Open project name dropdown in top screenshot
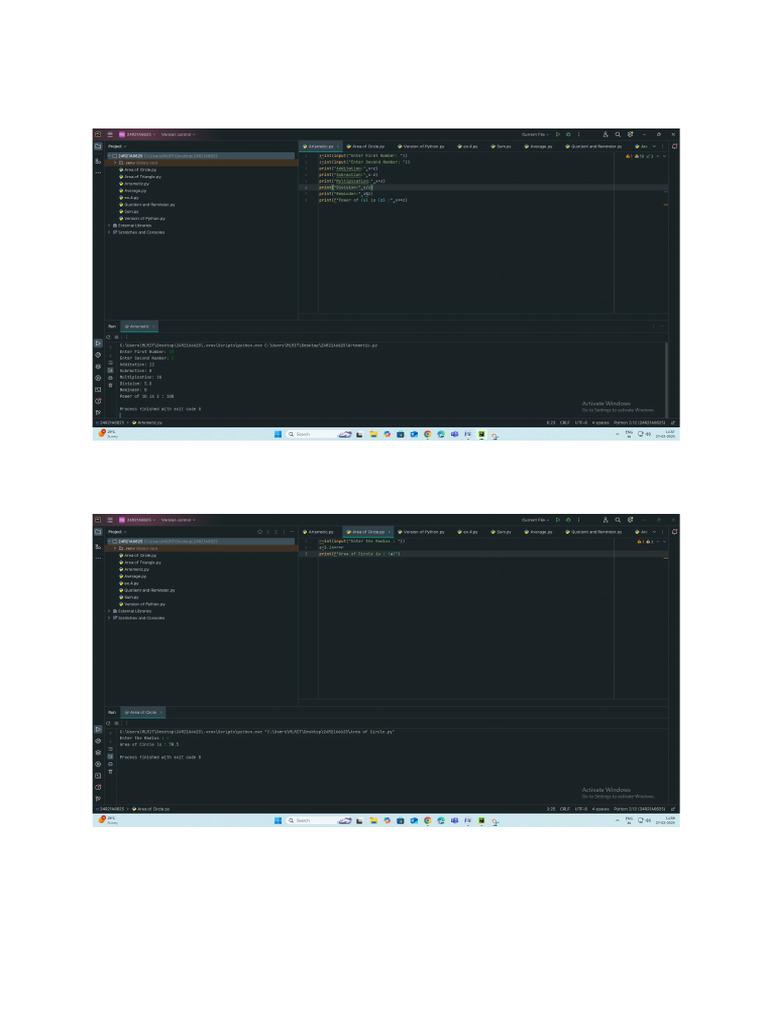768x1024 pixels. click(137, 135)
